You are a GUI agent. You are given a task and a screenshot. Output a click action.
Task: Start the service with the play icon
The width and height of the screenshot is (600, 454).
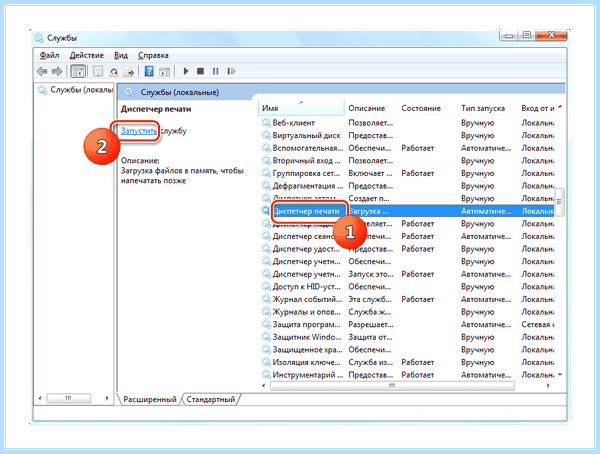coord(186,71)
